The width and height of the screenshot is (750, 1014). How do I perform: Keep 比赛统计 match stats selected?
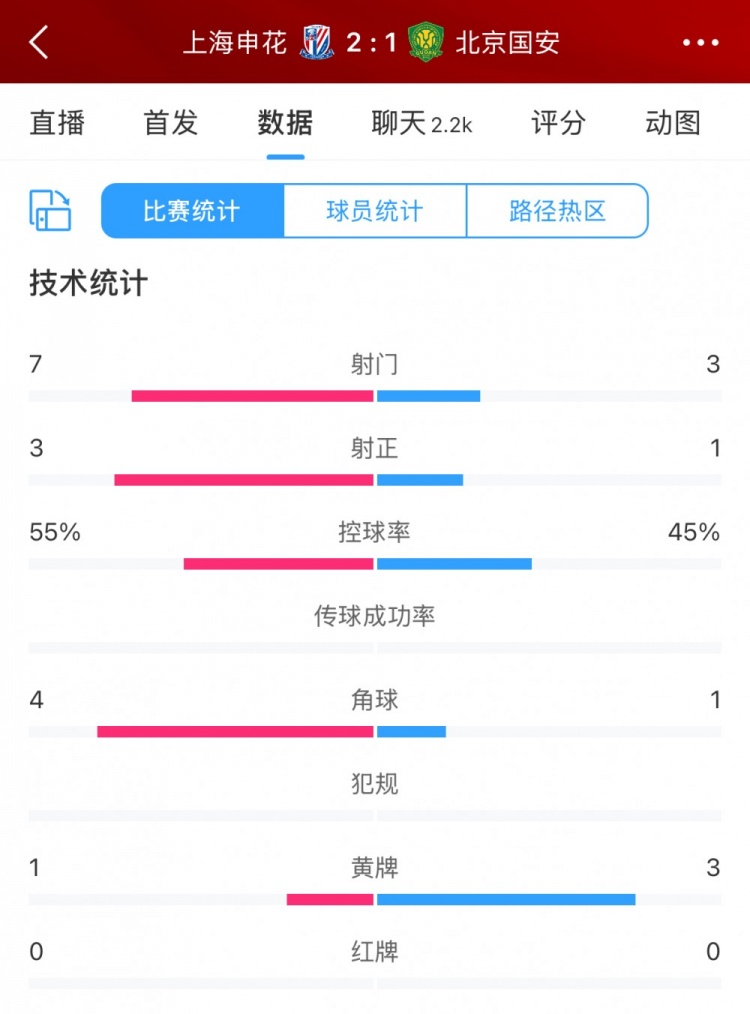191,211
